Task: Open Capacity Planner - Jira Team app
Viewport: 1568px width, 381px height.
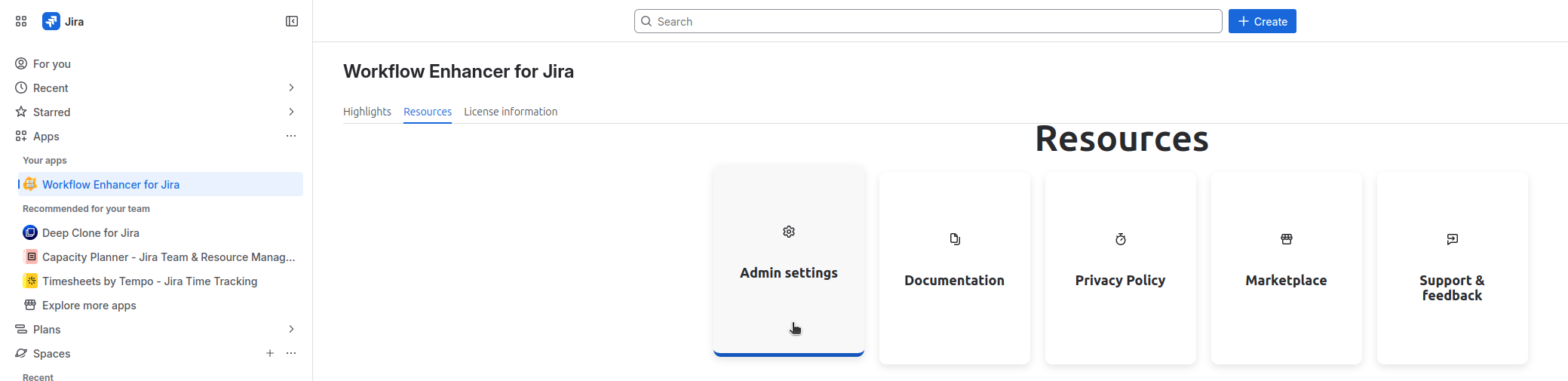Action: point(161,257)
